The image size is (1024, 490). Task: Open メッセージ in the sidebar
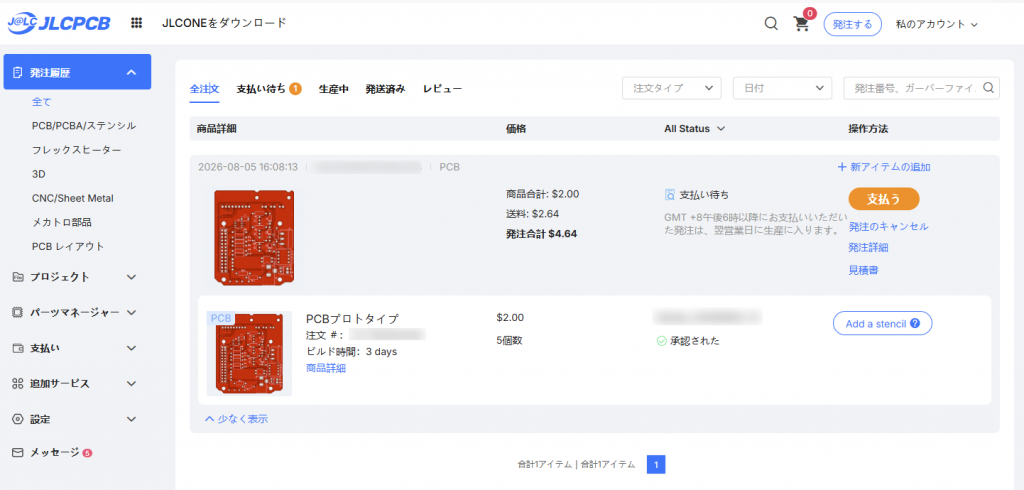pos(54,452)
